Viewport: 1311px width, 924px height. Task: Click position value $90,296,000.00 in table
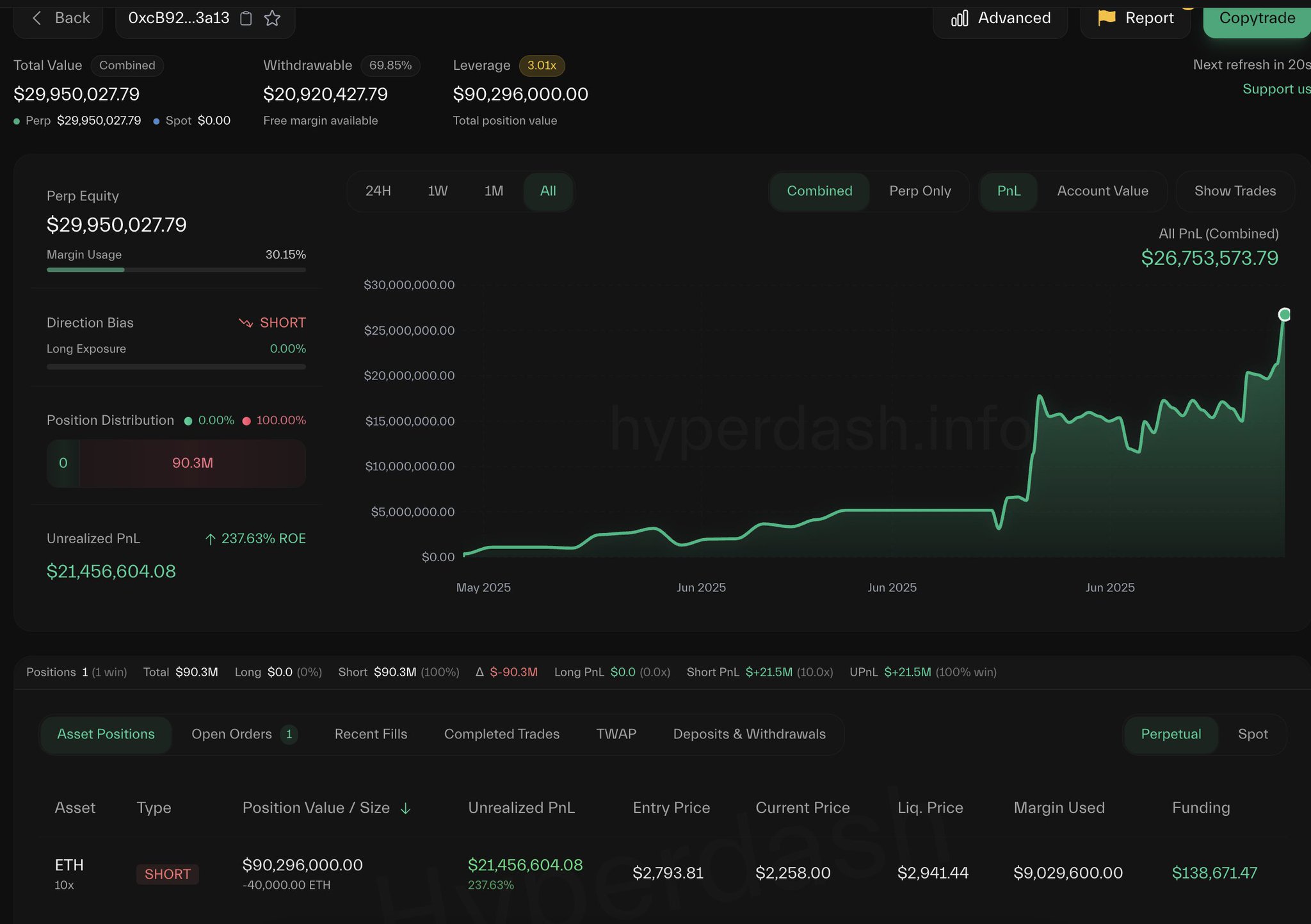(x=302, y=865)
